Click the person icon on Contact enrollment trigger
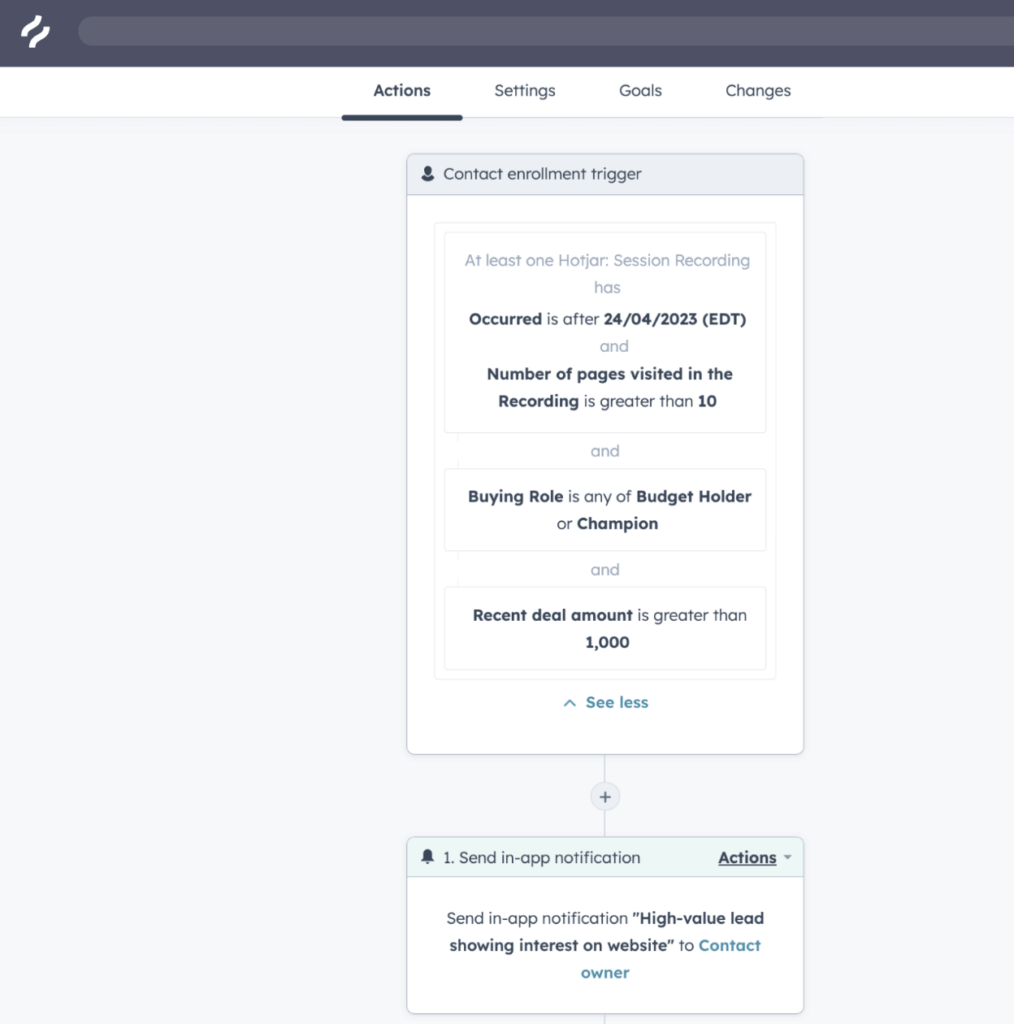Screen dimensions: 1014x1024 (428, 173)
